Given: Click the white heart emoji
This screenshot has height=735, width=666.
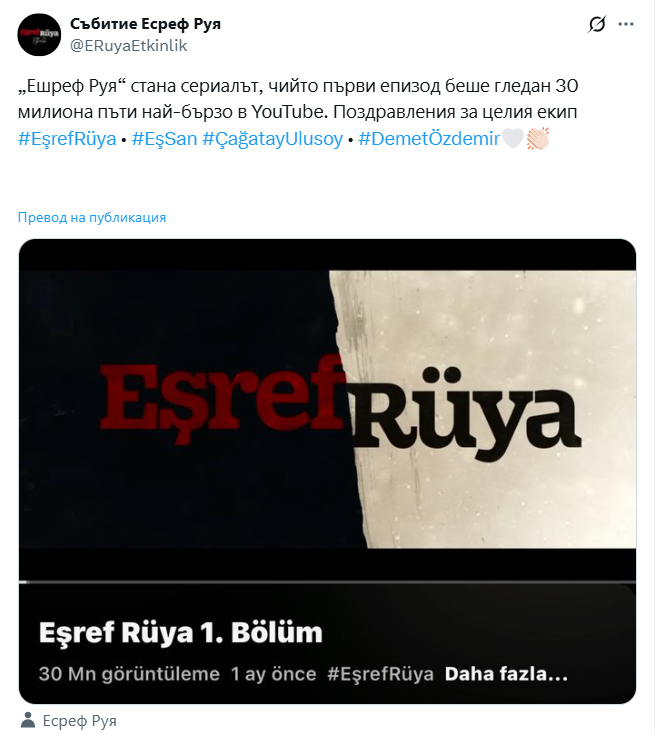Looking at the screenshot, I should [x=513, y=139].
